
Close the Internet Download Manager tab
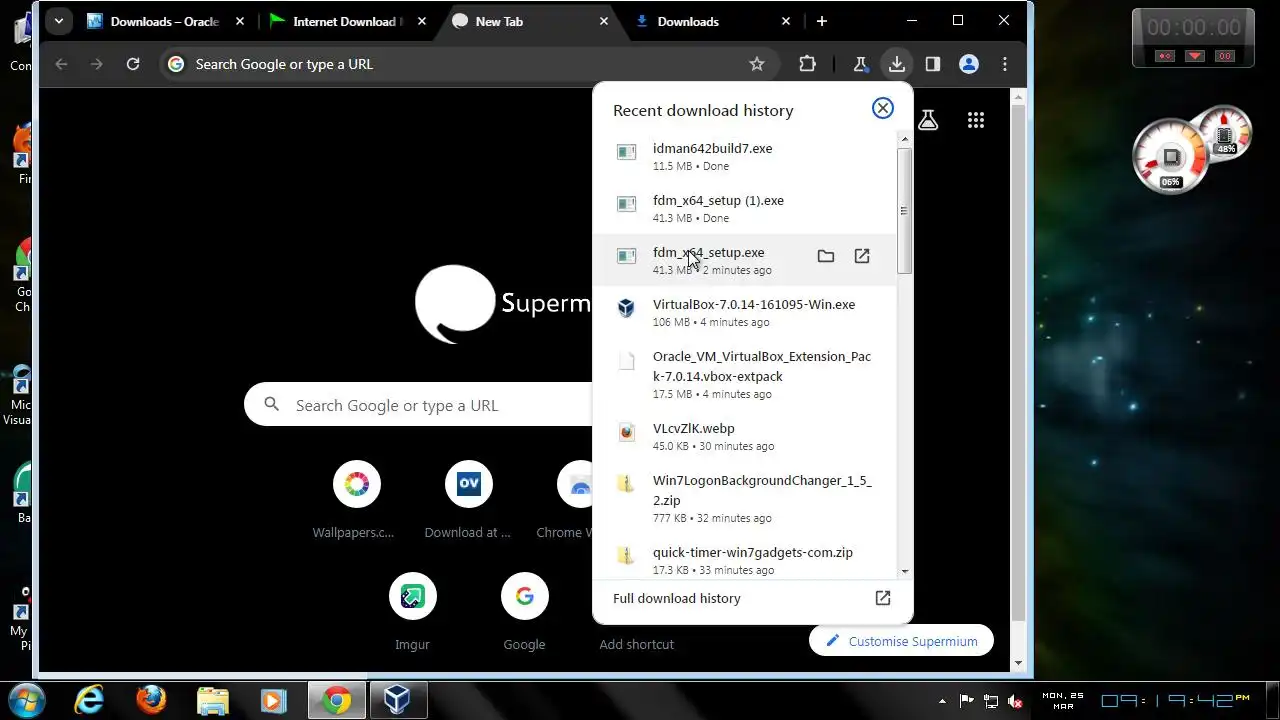(421, 21)
